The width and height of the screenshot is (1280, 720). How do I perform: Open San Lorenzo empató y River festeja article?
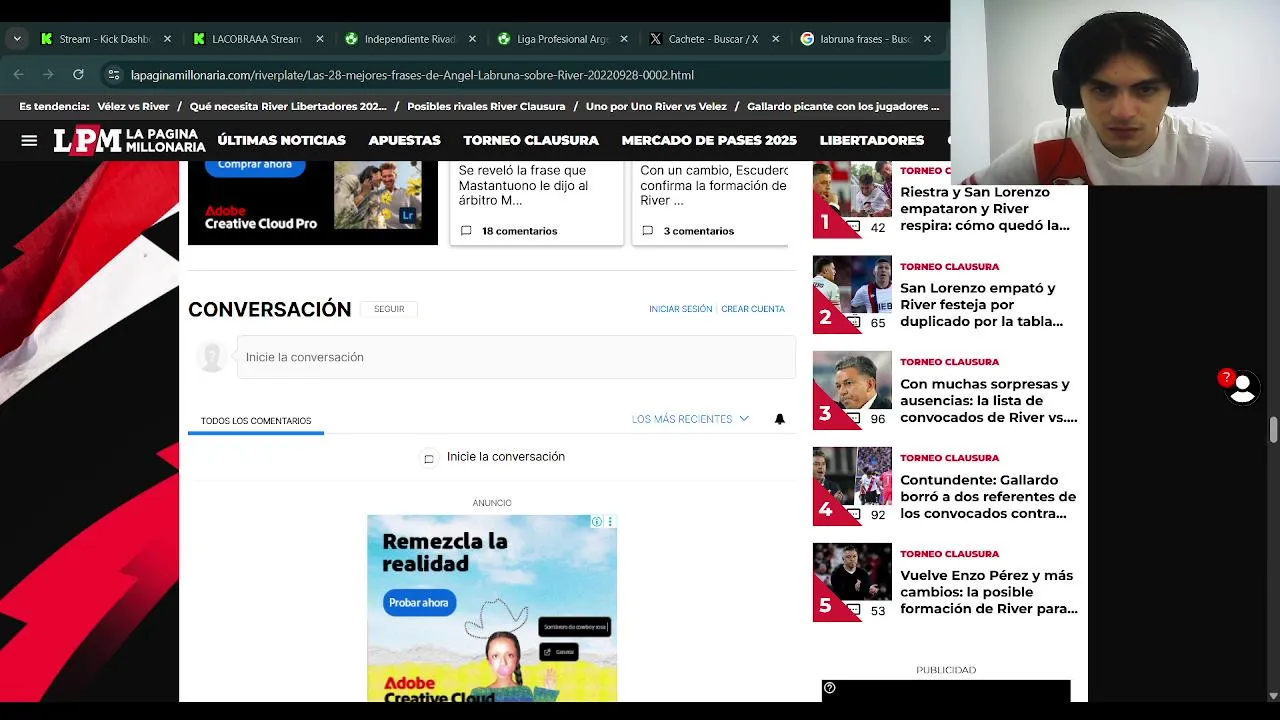[982, 305]
